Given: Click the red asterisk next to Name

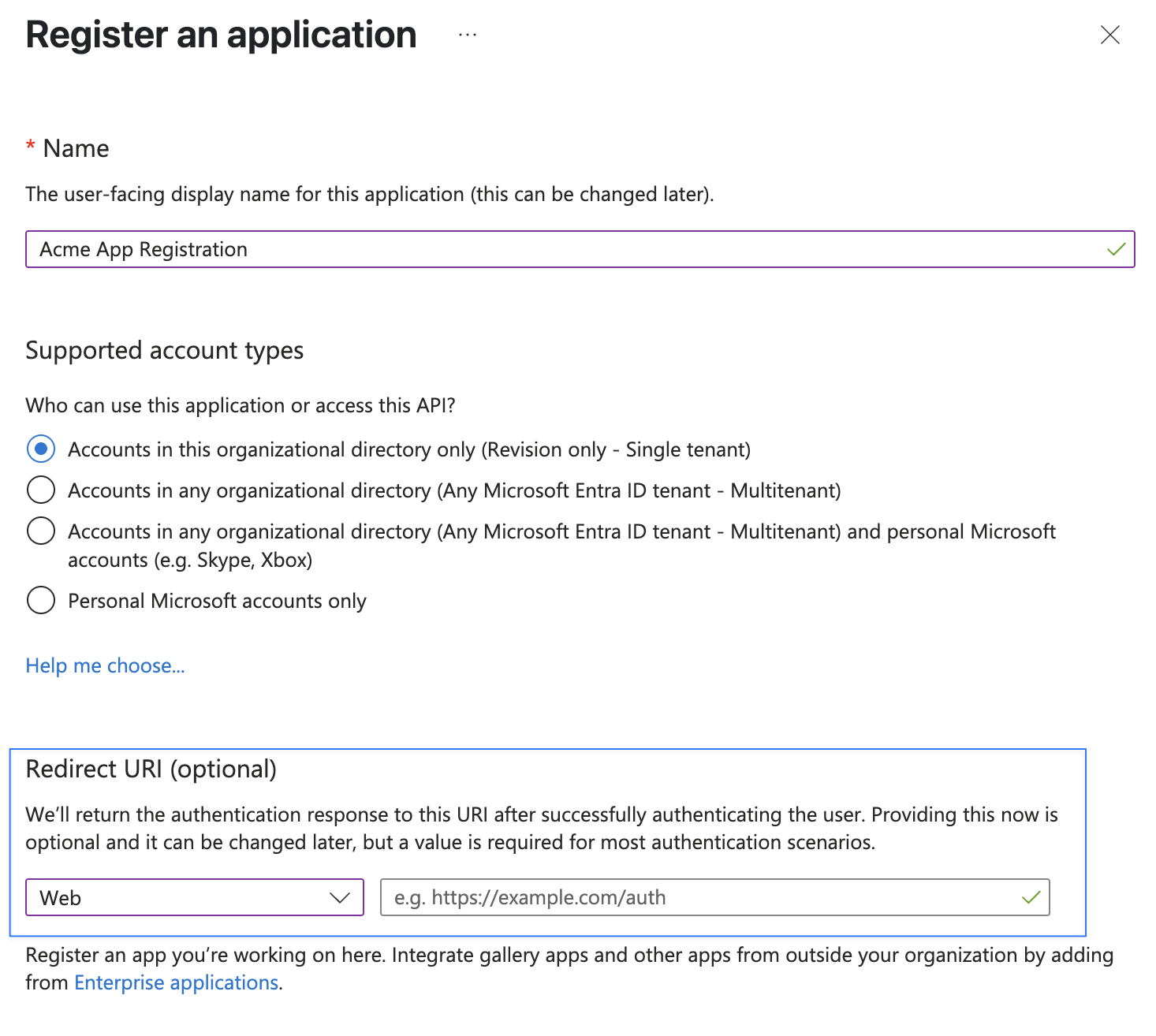Looking at the screenshot, I should tap(30, 147).
